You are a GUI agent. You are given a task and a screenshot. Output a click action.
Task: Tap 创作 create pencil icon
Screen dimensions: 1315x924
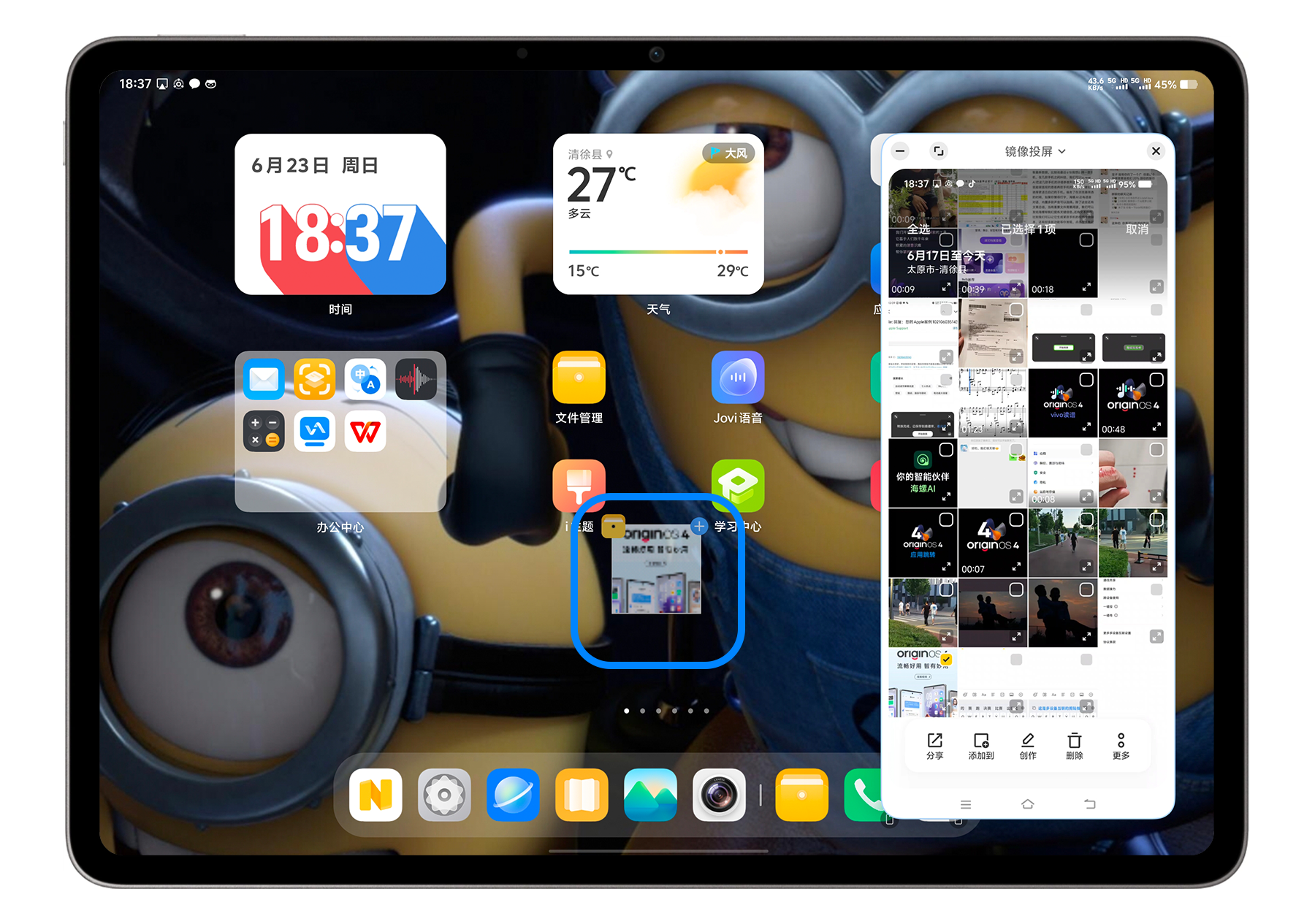tap(1028, 745)
